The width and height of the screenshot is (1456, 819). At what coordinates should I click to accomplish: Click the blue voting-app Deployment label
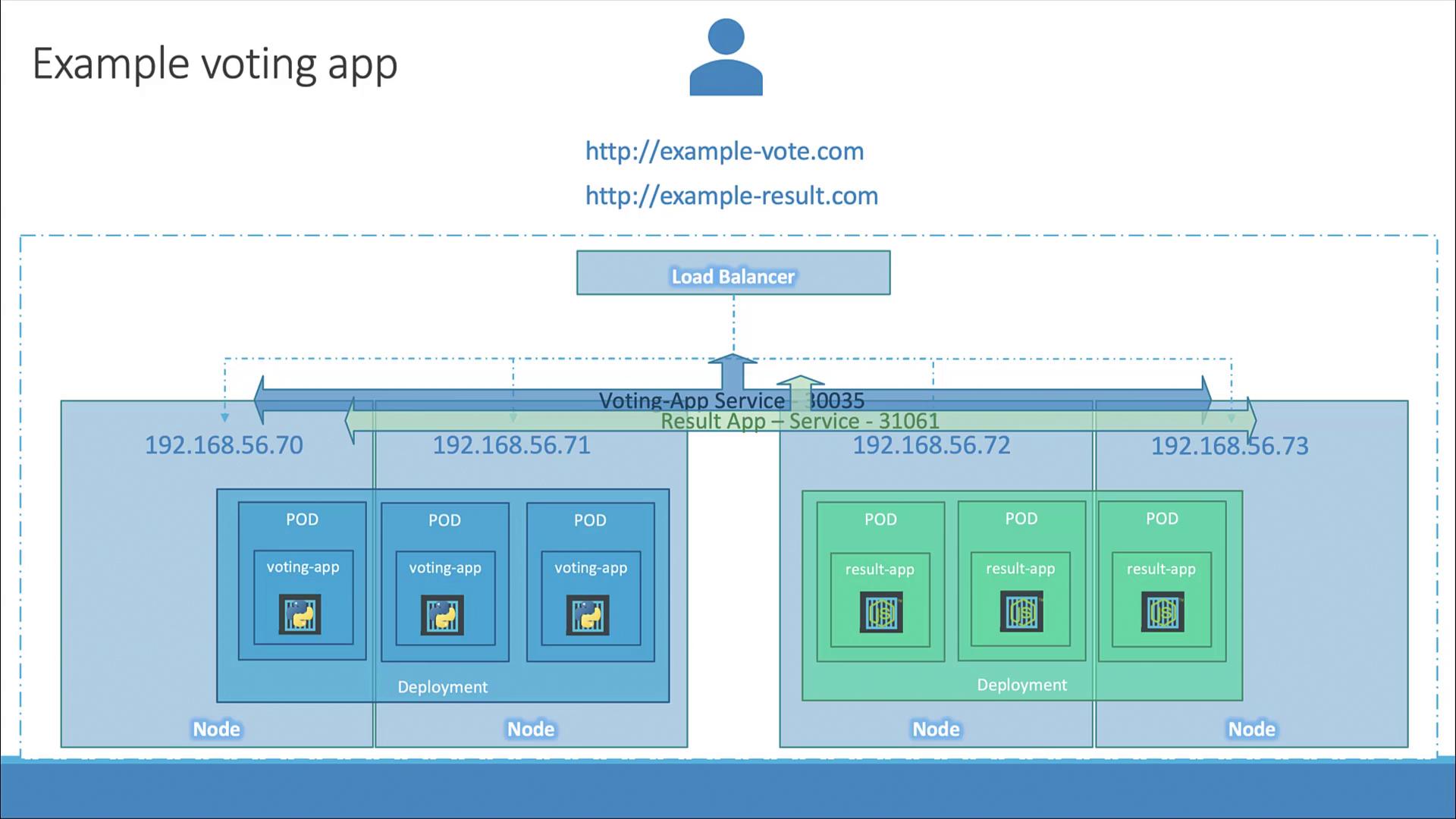tap(442, 687)
